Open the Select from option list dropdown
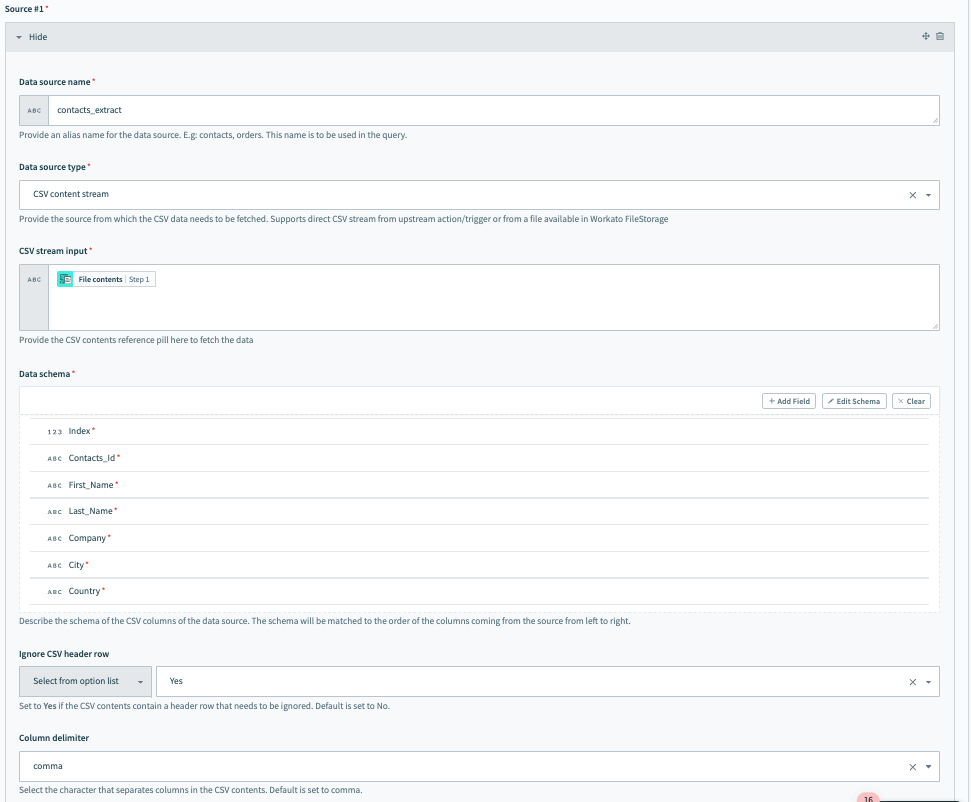971x802 pixels. pos(85,681)
